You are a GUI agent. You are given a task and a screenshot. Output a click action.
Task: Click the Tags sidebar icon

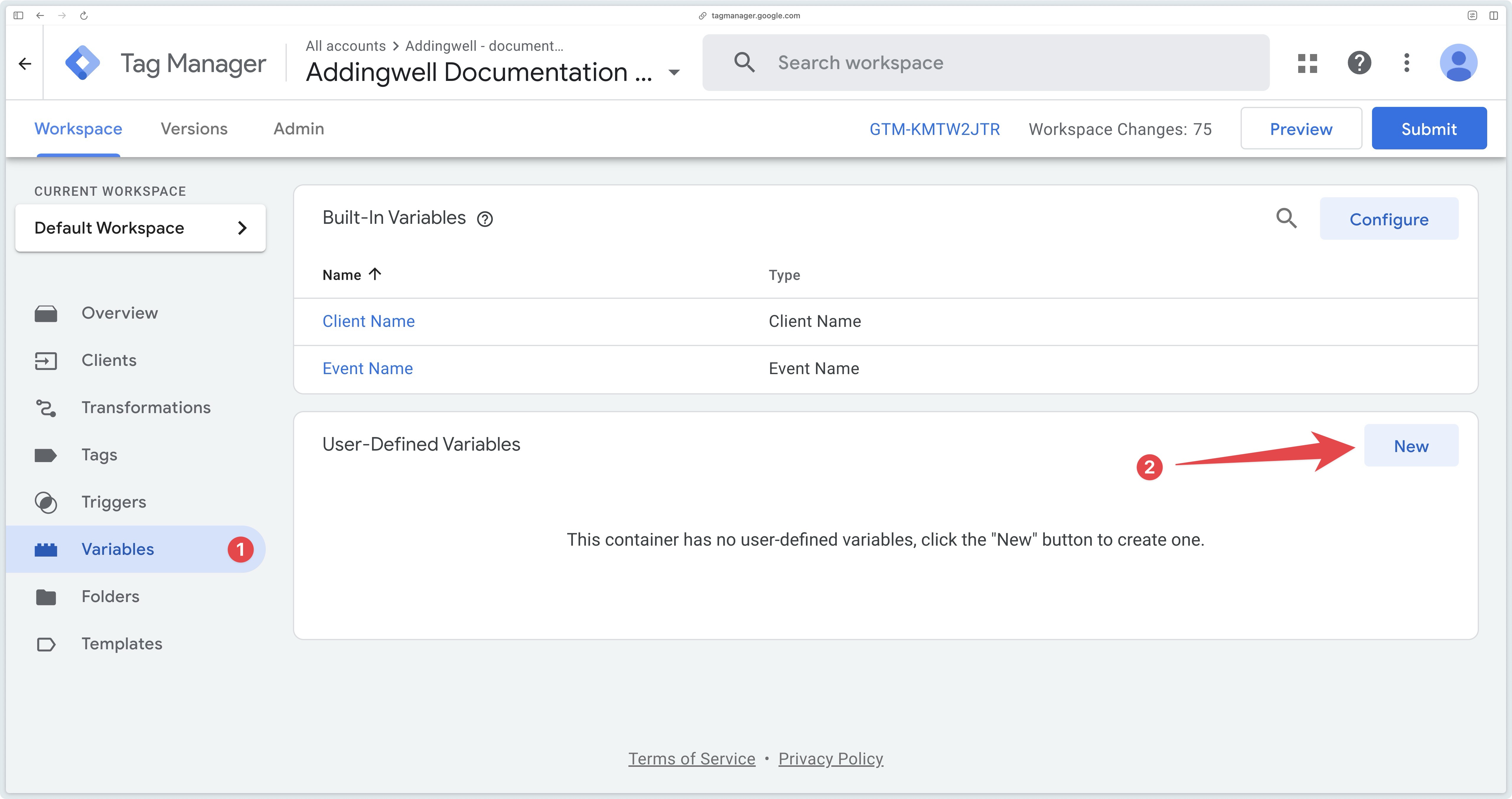tap(46, 455)
